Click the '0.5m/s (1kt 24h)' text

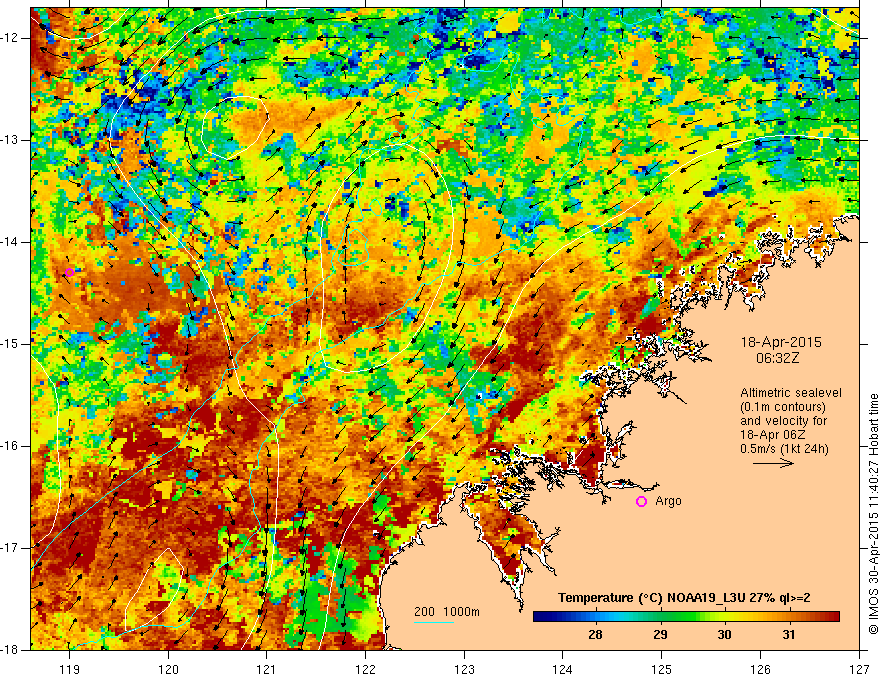click(x=784, y=449)
